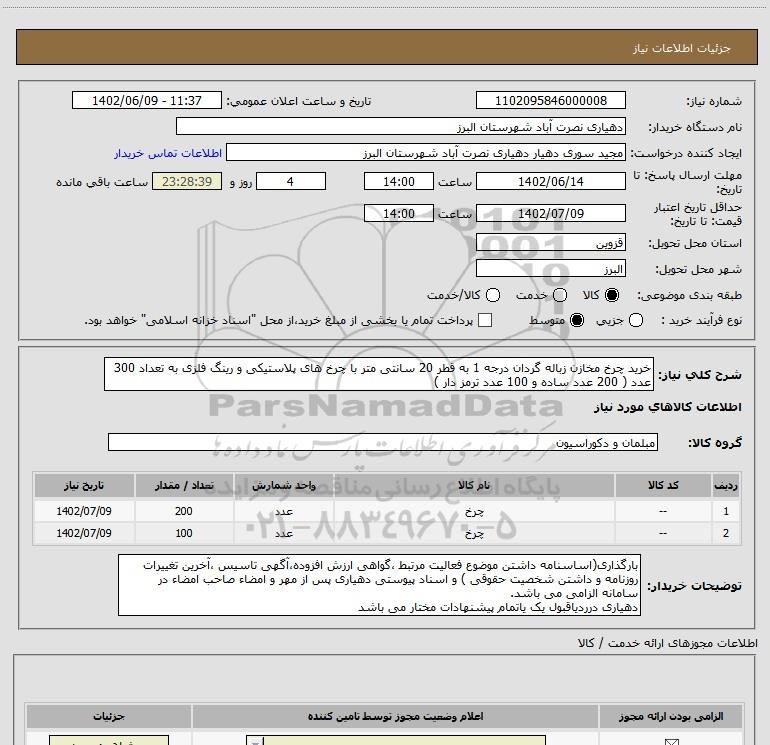
Task: Click the طبقه بندی موضوعی label
Action: click(x=689, y=296)
